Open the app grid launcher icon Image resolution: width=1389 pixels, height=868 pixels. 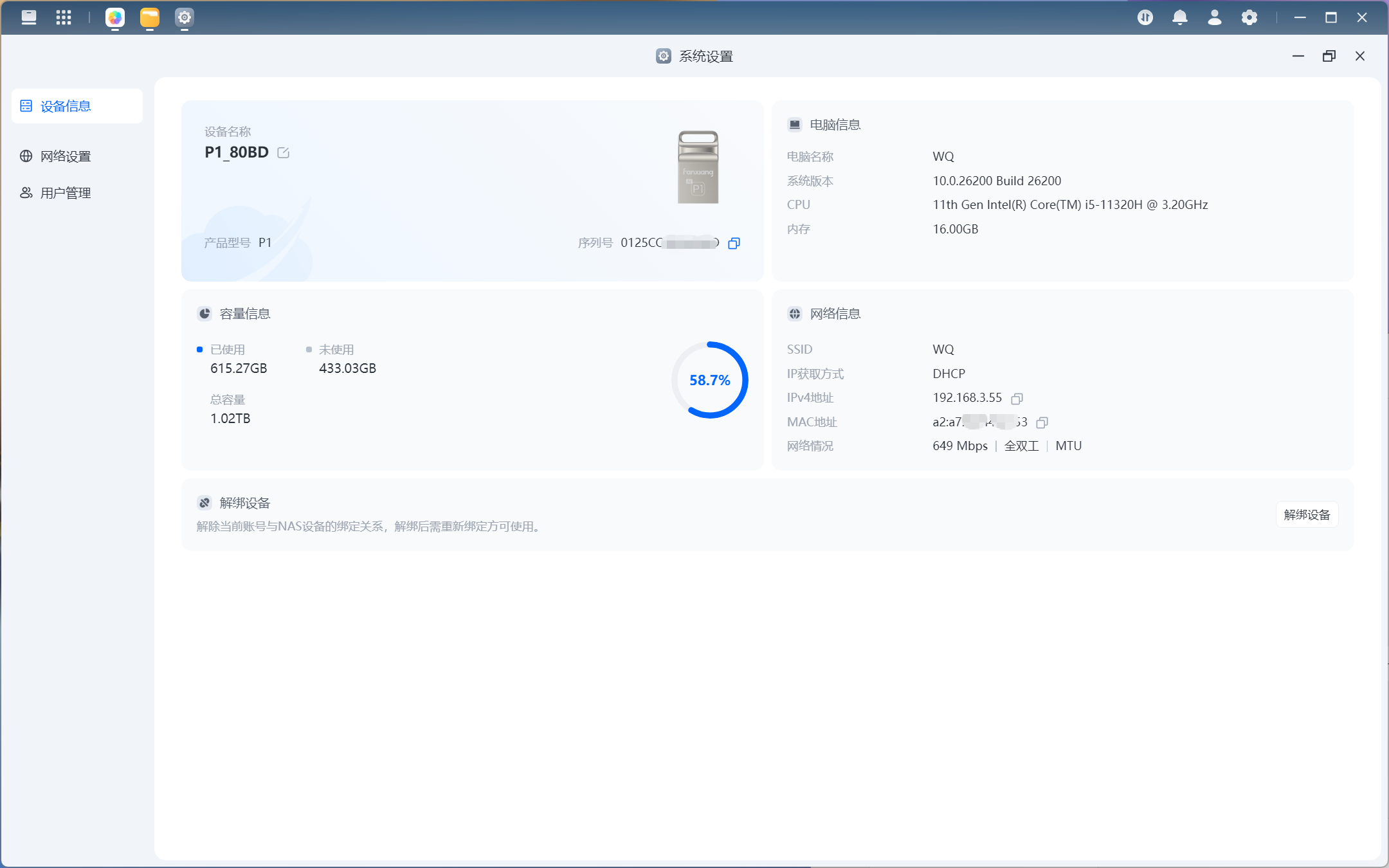pyautogui.click(x=63, y=17)
